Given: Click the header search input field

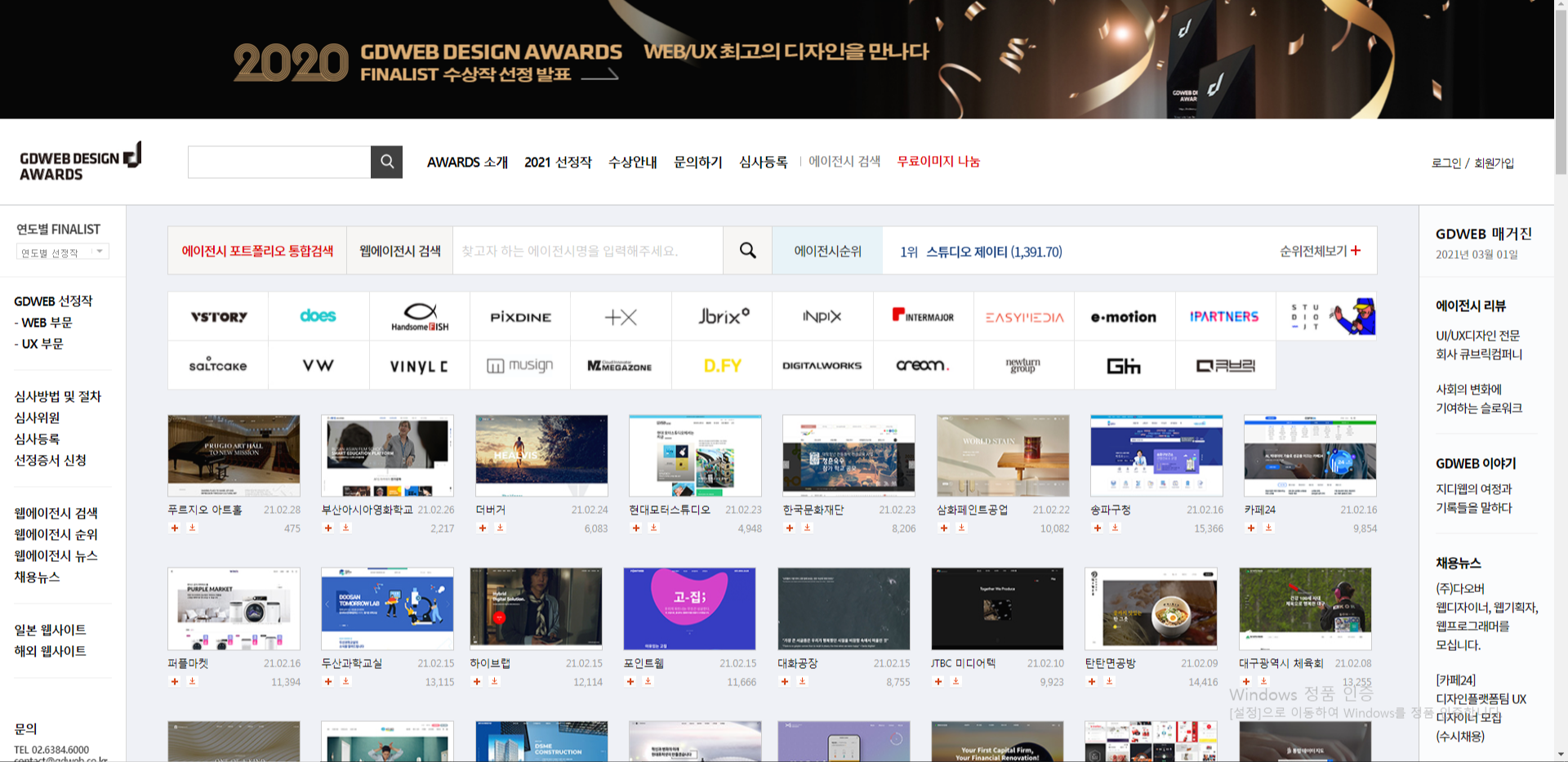Looking at the screenshot, I should 279,162.
